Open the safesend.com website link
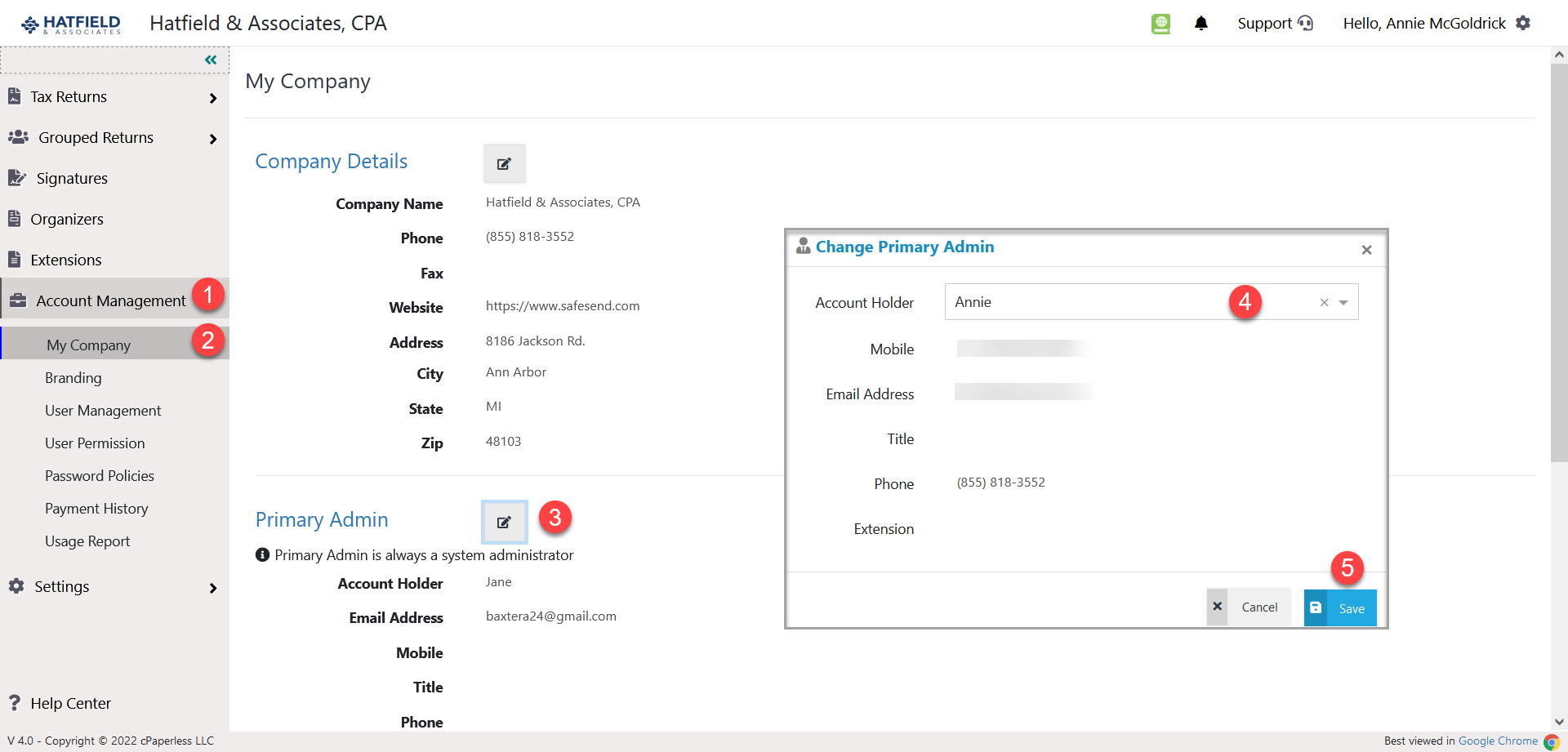 click(563, 305)
